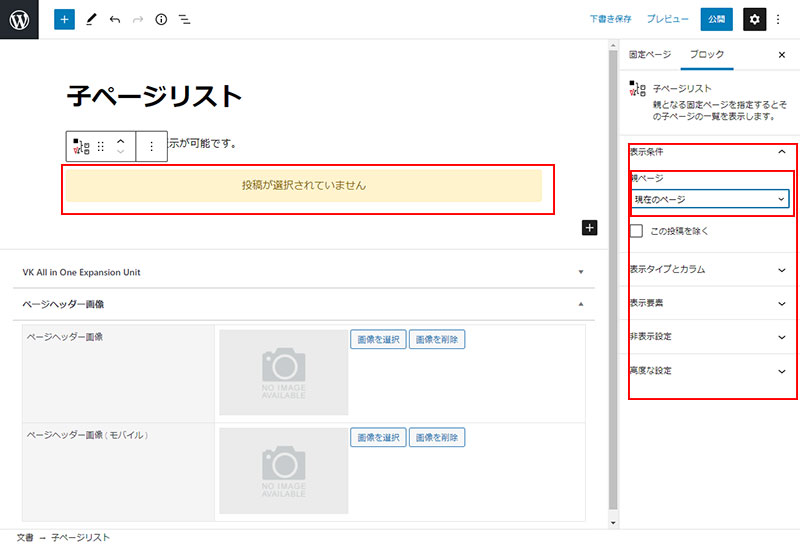800x545 pixels.
Task: Expand the 表示タイプとカラム panel
Action: (x=710, y=269)
